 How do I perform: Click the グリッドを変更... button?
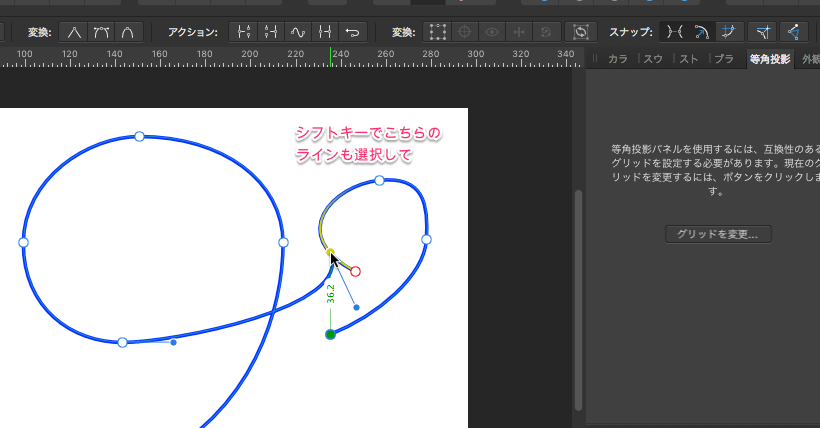718,234
